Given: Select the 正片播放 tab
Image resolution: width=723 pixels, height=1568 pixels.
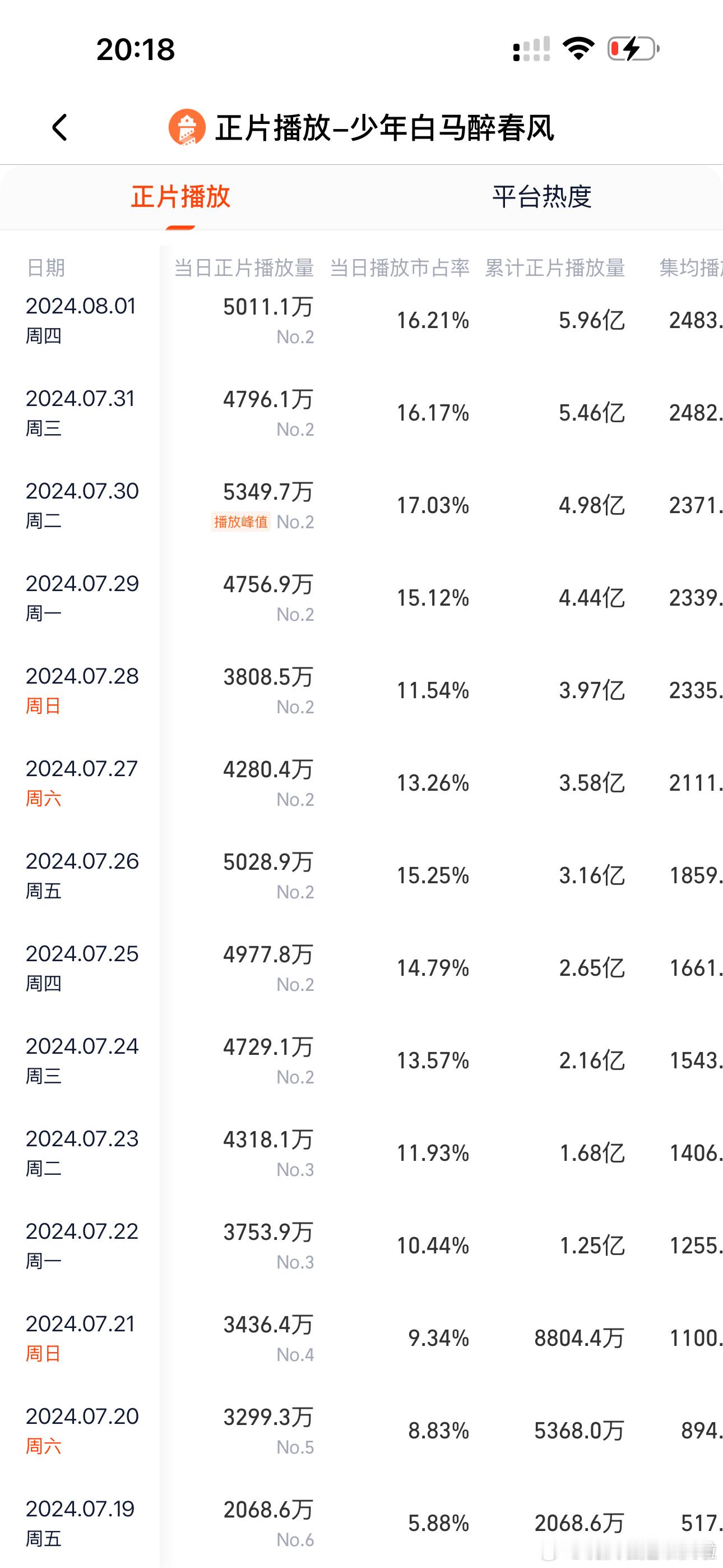Looking at the screenshot, I should pos(180,197).
